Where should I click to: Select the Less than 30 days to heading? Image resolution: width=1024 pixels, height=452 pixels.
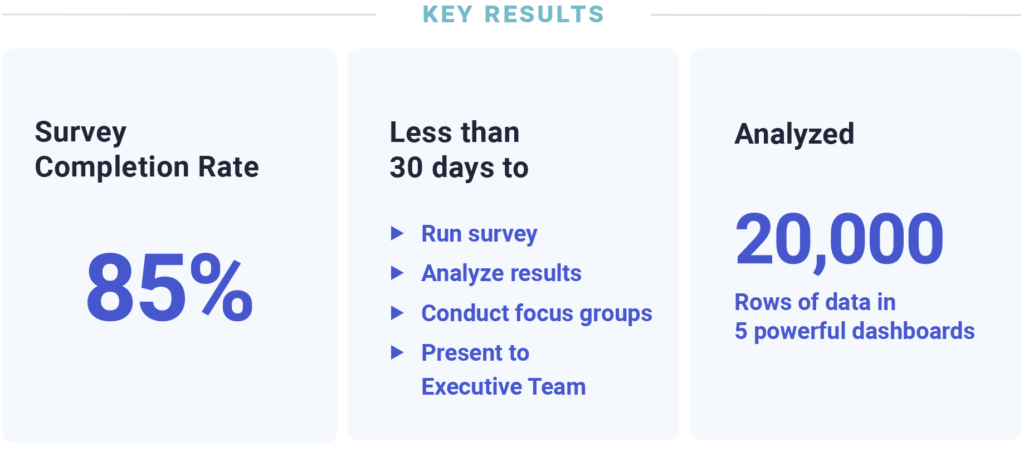pyautogui.click(x=459, y=150)
